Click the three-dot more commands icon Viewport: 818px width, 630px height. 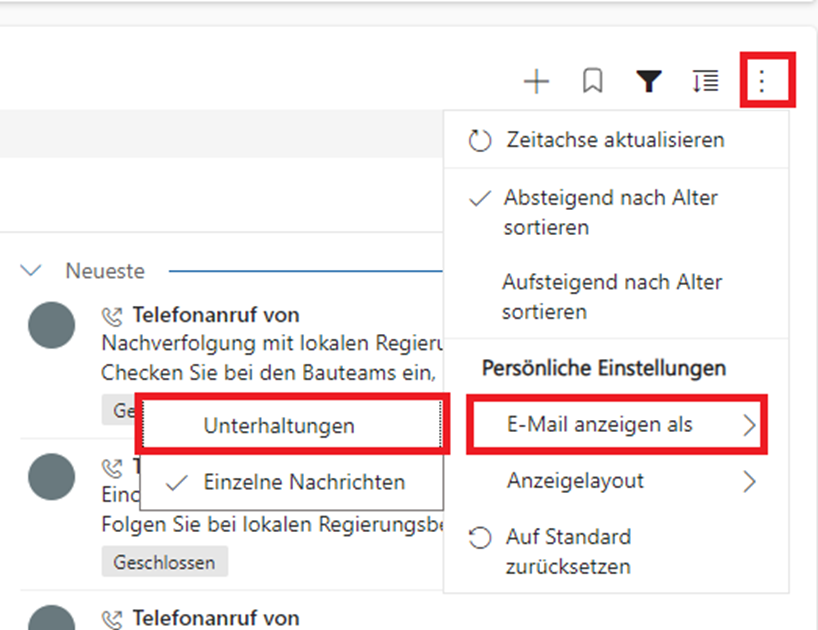(x=762, y=81)
